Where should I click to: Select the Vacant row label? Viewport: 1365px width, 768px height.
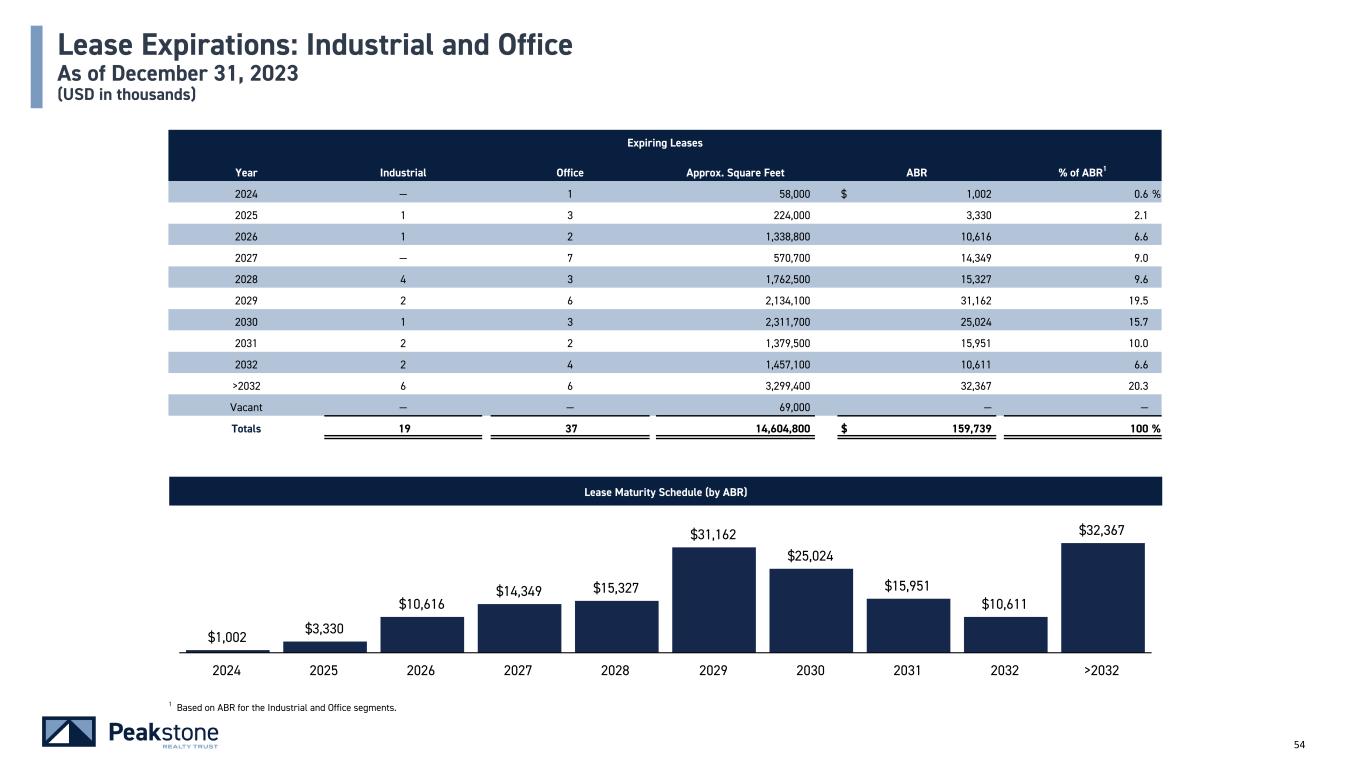pos(246,407)
